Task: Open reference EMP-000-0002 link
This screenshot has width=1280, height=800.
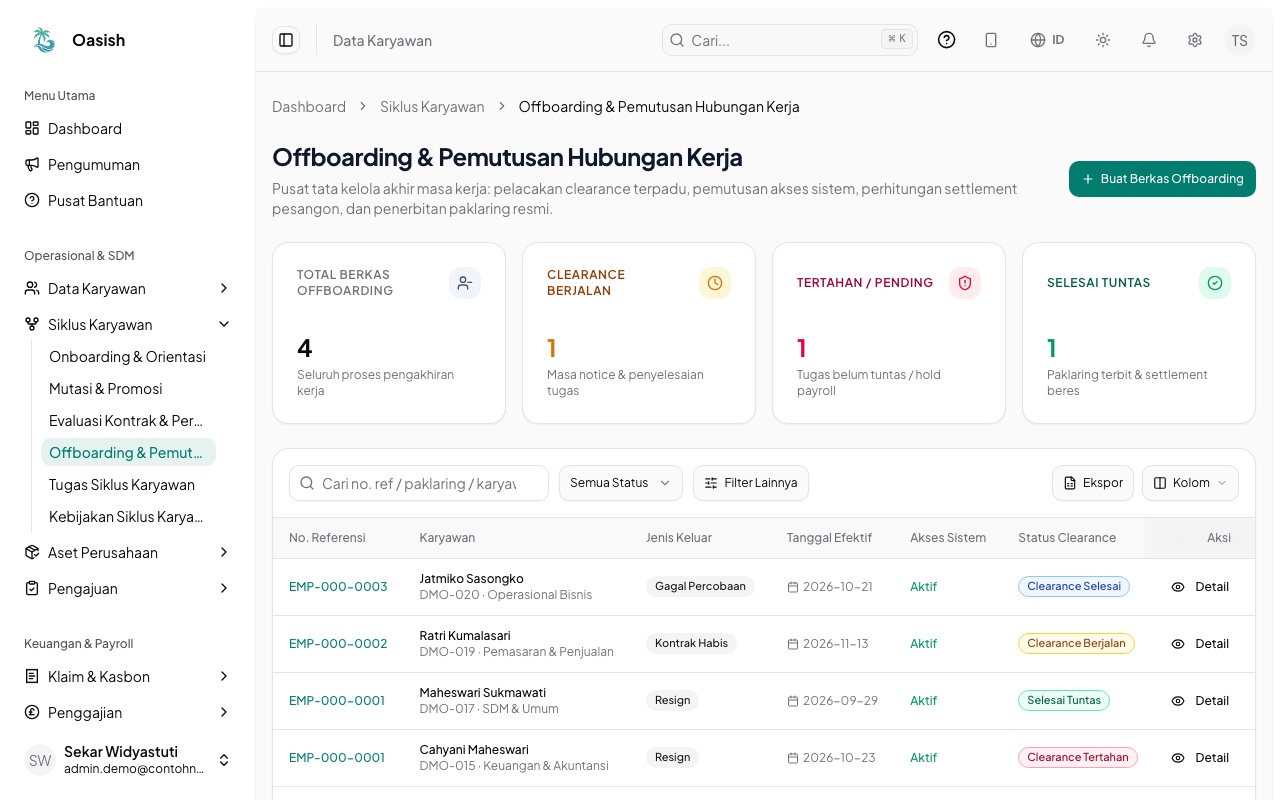Action: point(338,644)
